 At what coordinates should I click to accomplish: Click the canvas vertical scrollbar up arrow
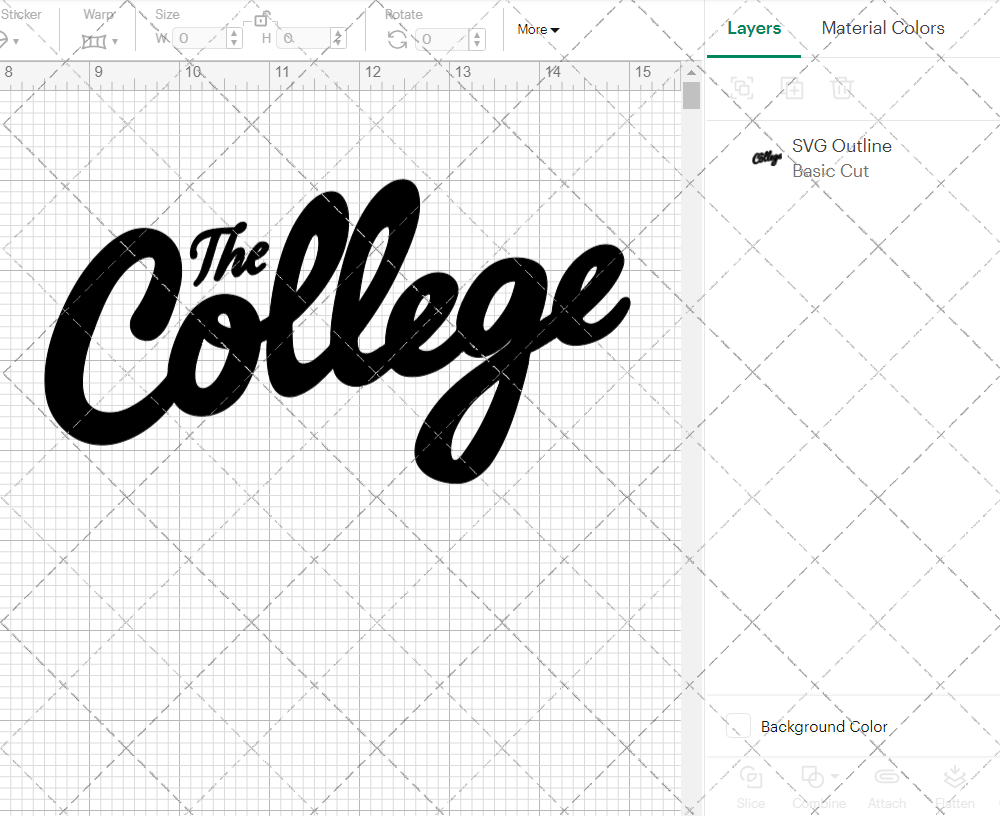pos(691,72)
